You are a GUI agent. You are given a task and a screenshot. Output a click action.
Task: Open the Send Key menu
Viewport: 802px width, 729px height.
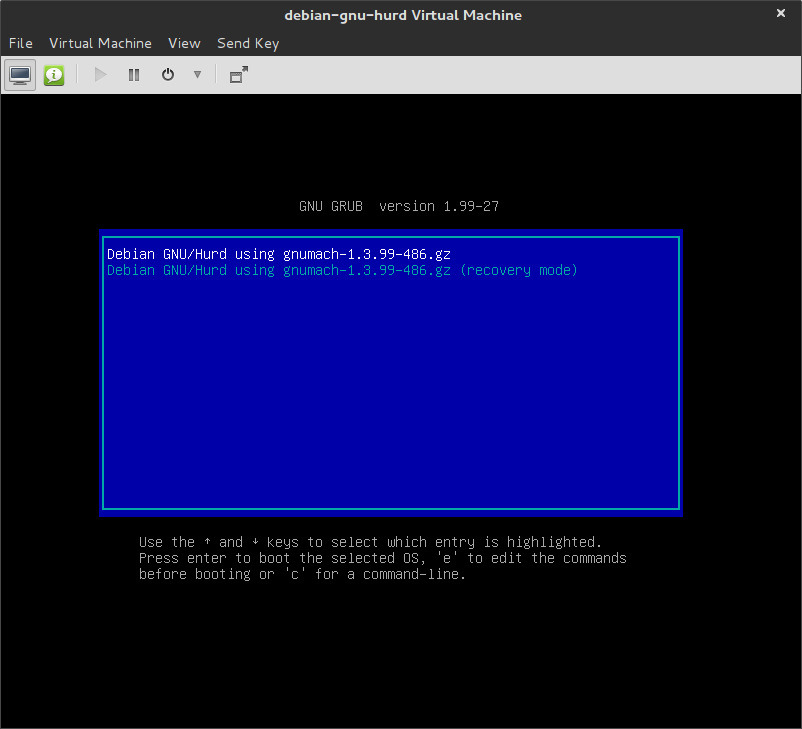[248, 43]
